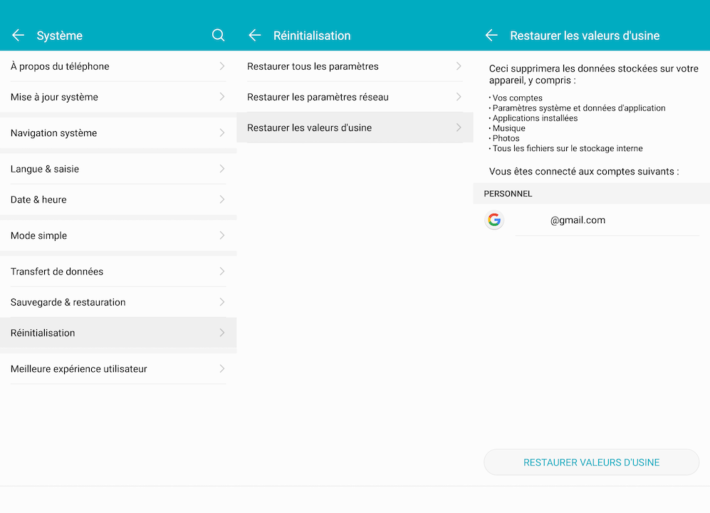Tap the Google account logo icon
Viewport: 710px width, 513px height.
pyautogui.click(x=494, y=220)
